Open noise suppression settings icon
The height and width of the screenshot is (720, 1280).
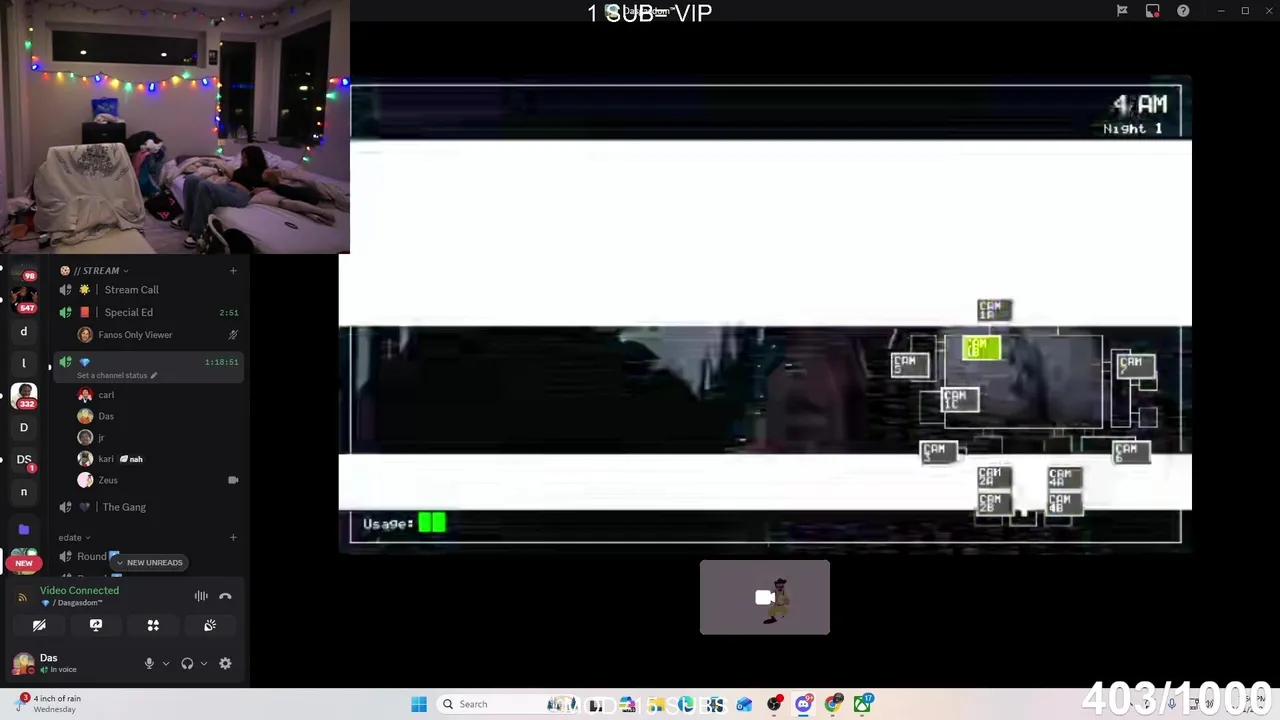pyautogui.click(x=201, y=596)
